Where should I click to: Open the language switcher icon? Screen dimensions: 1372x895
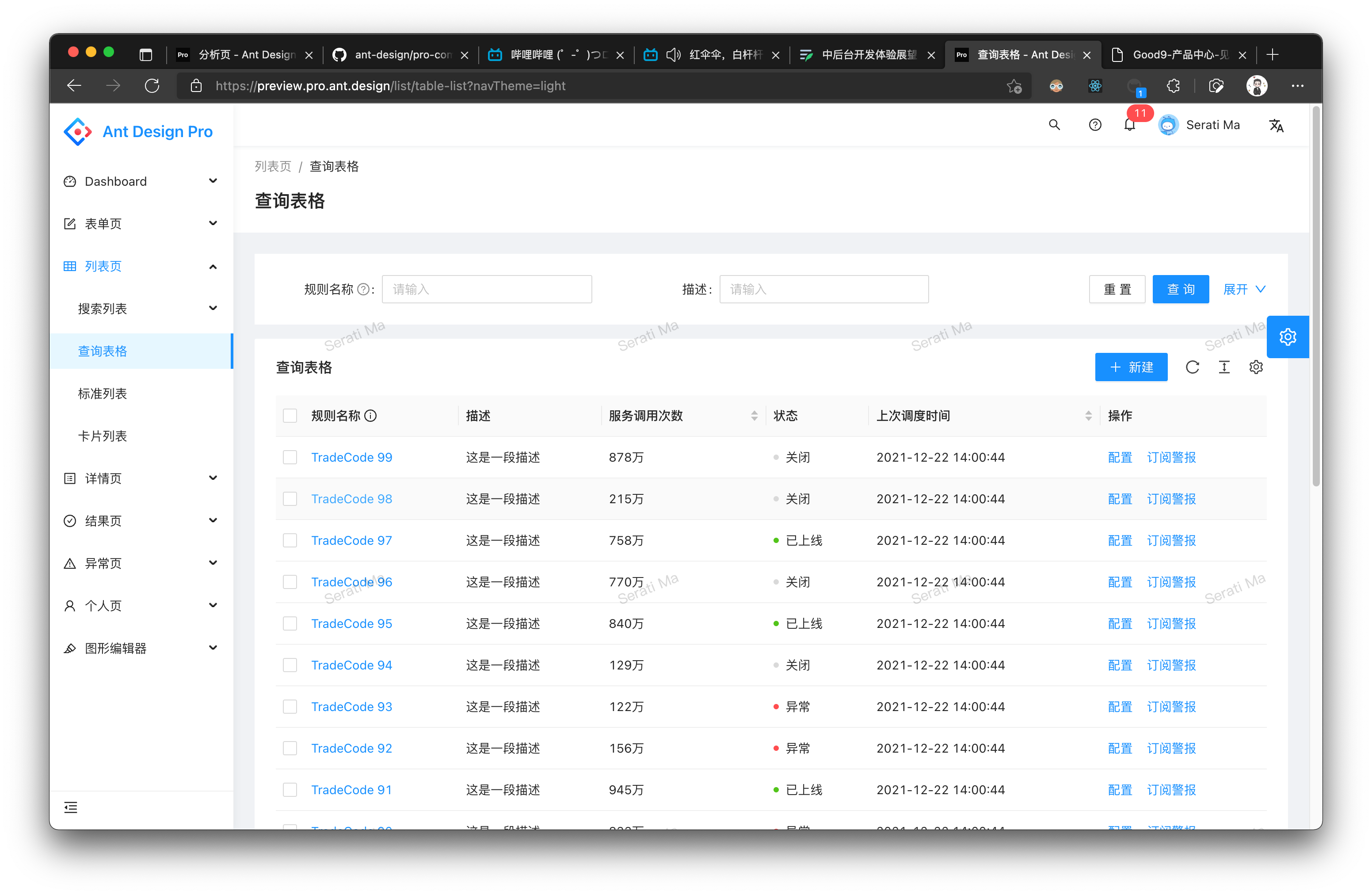click(1276, 125)
